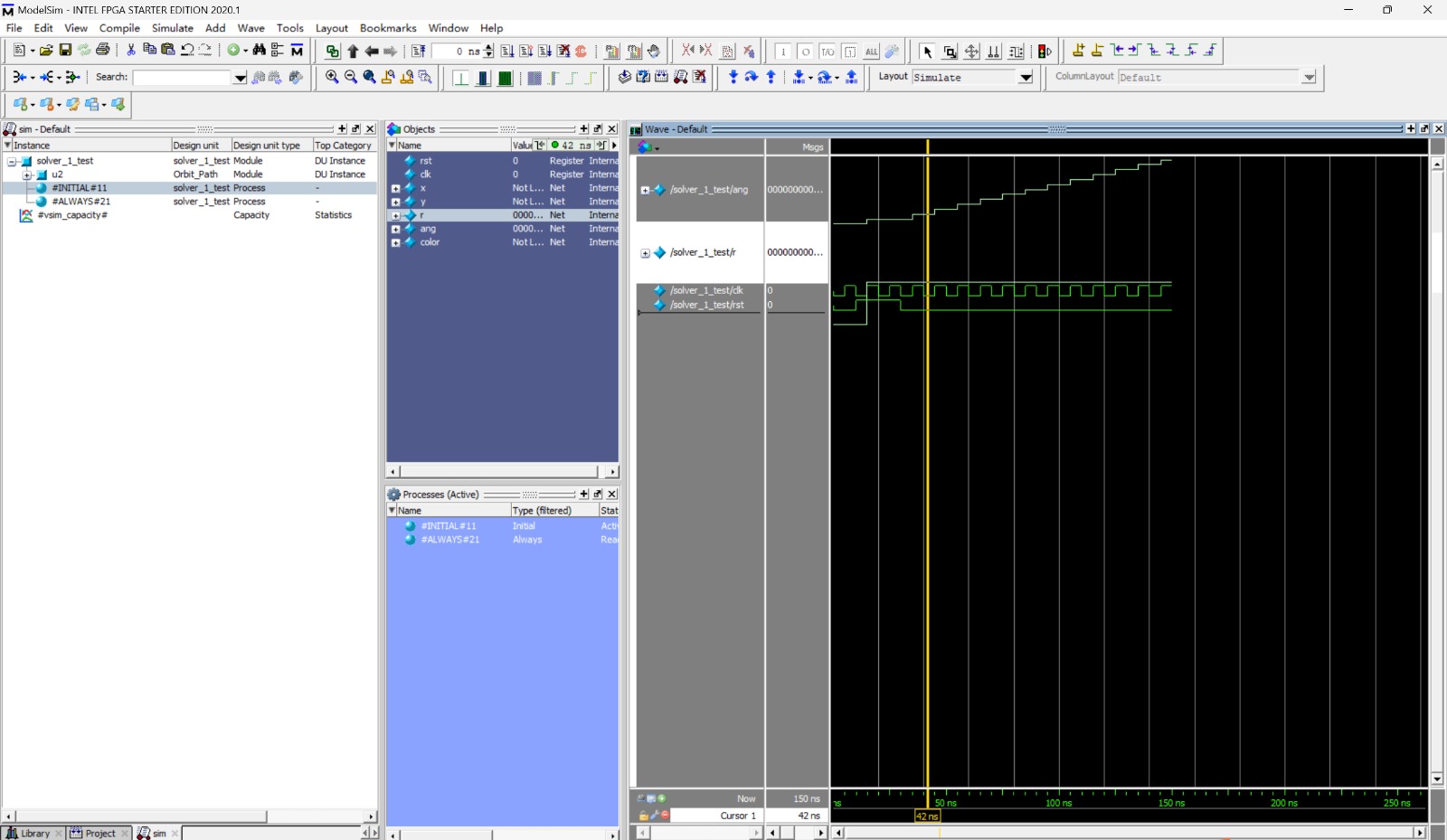1447x840 pixels.
Task: Click the Go Up arrow icon
Action: (x=353, y=52)
